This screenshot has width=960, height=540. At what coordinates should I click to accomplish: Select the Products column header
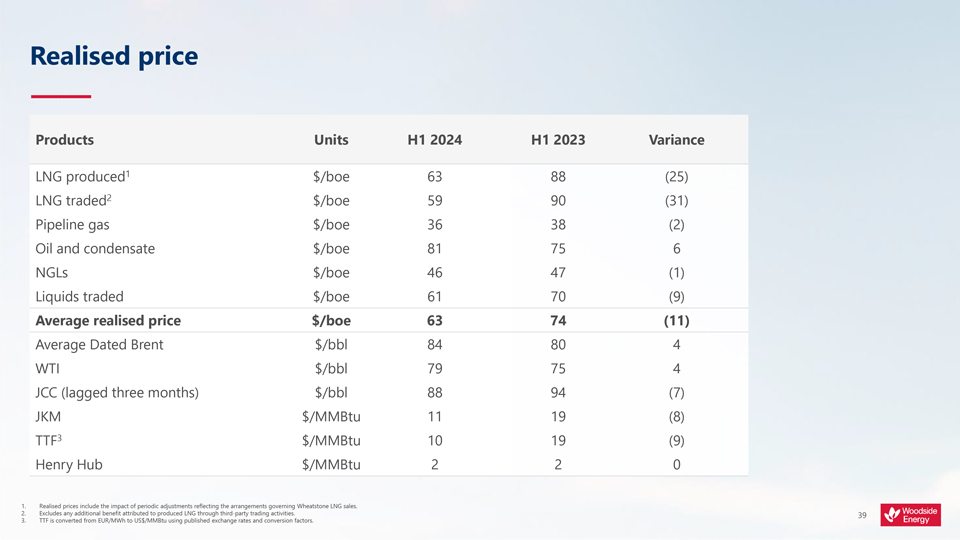(64, 140)
